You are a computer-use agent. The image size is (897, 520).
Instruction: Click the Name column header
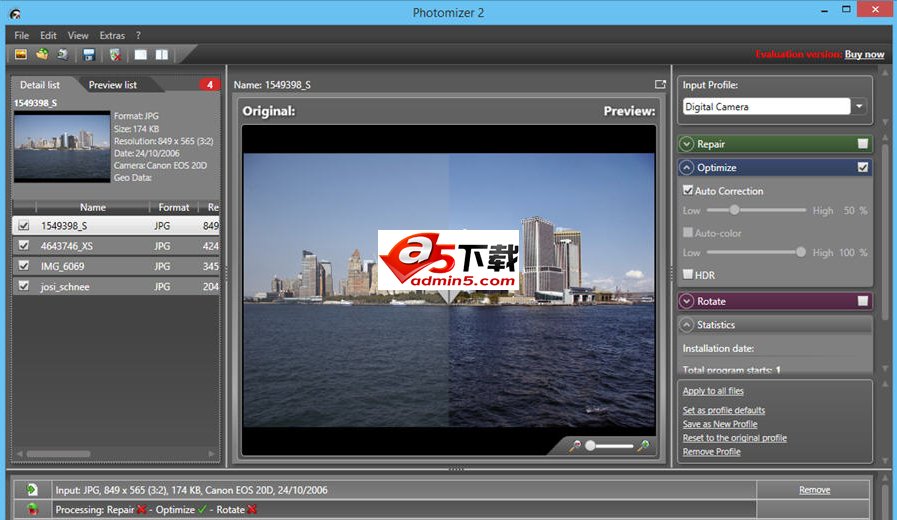click(93, 207)
